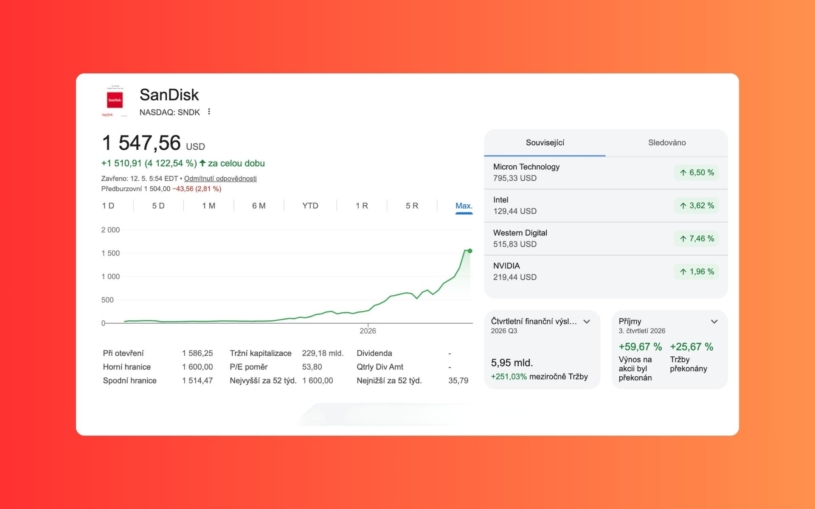Click the +25,67 % revenue surprise value

pos(691,347)
